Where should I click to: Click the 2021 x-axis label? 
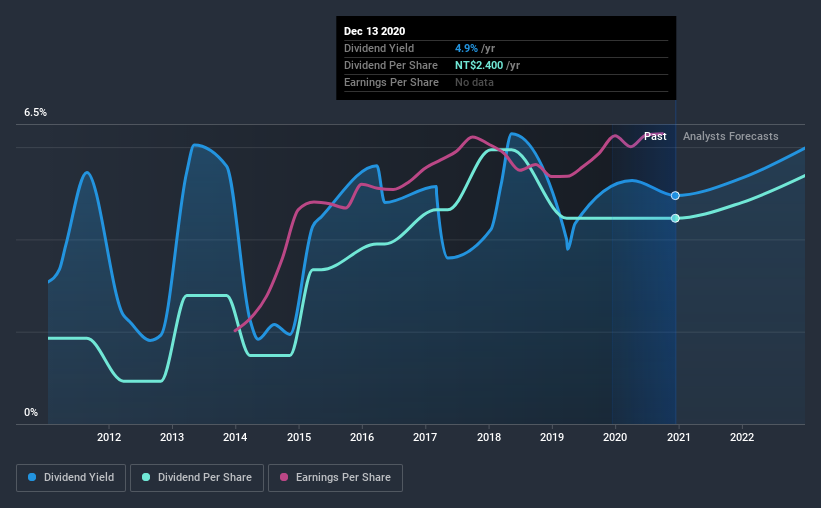click(x=679, y=437)
